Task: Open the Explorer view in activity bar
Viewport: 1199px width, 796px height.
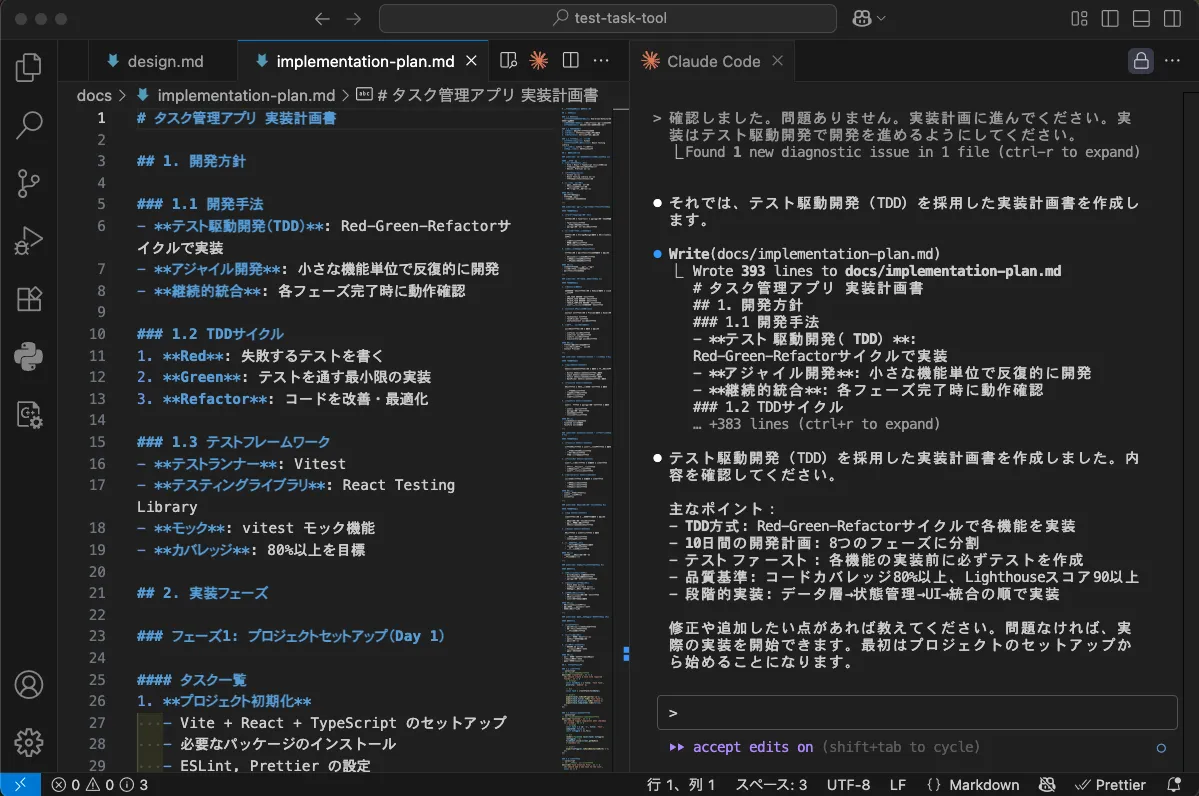Action: pyautogui.click(x=29, y=68)
